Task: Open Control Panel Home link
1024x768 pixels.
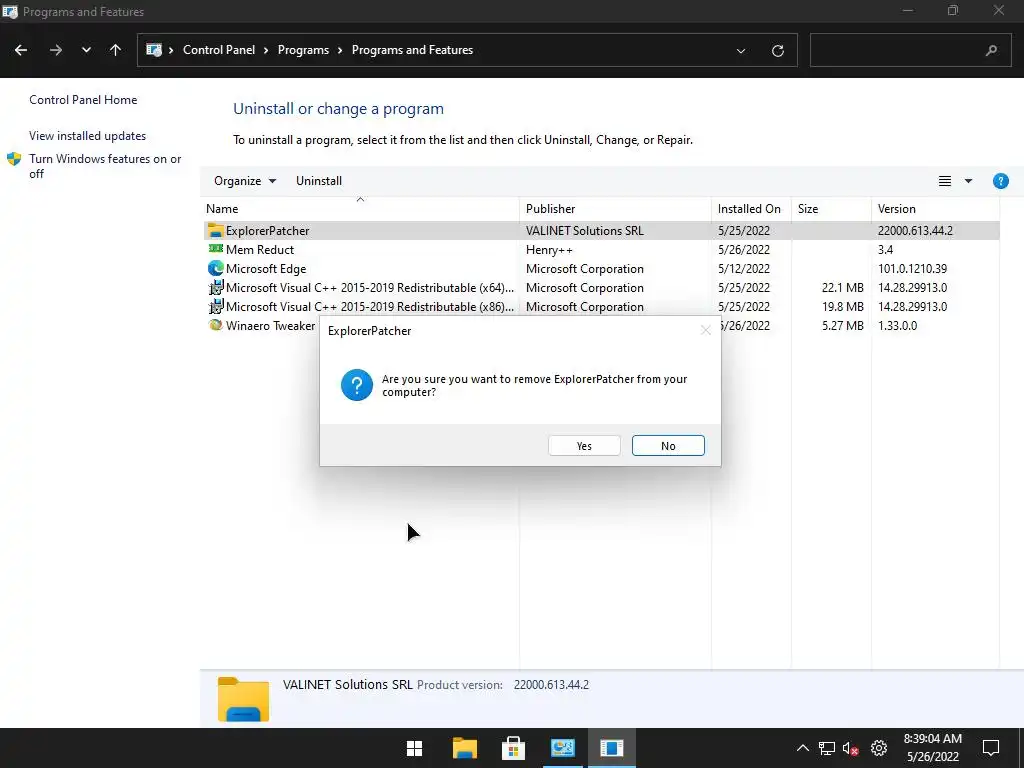Action: click(83, 100)
